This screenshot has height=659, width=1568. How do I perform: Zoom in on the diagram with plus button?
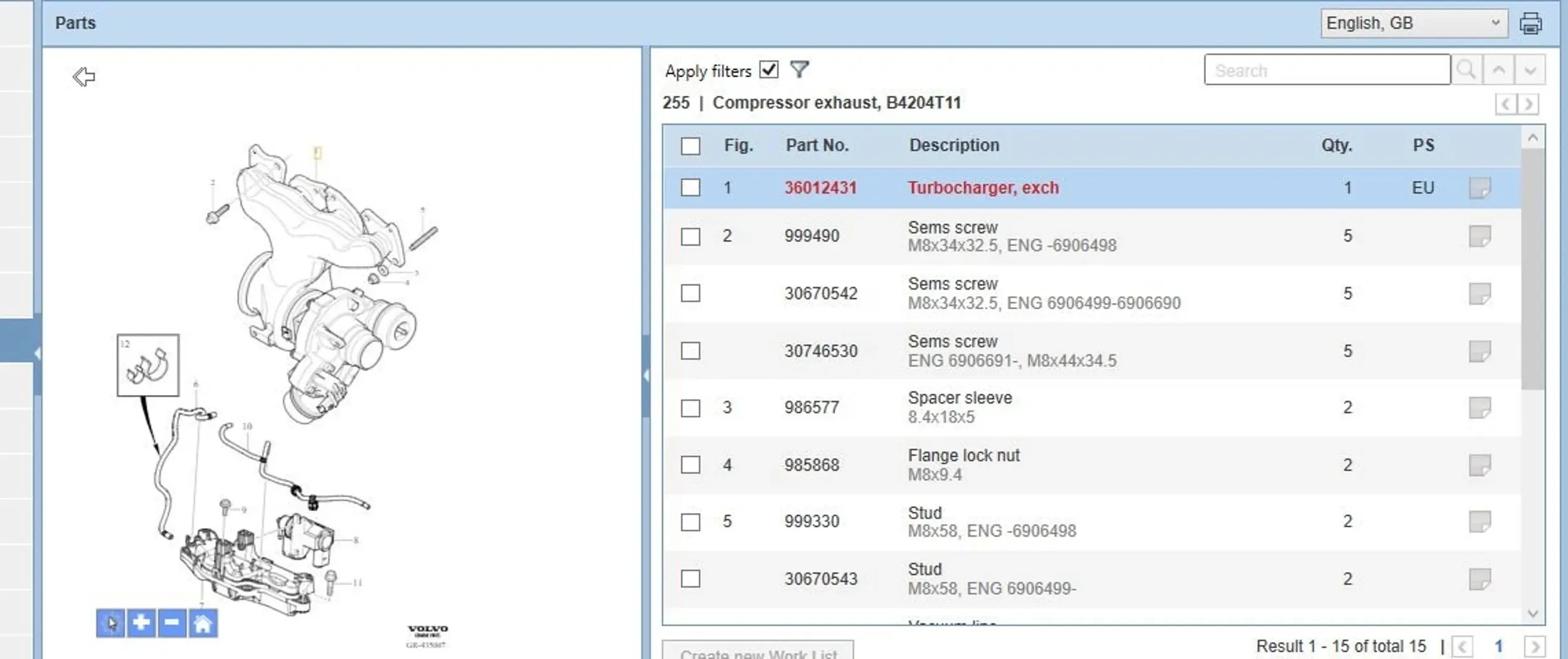coord(141,623)
